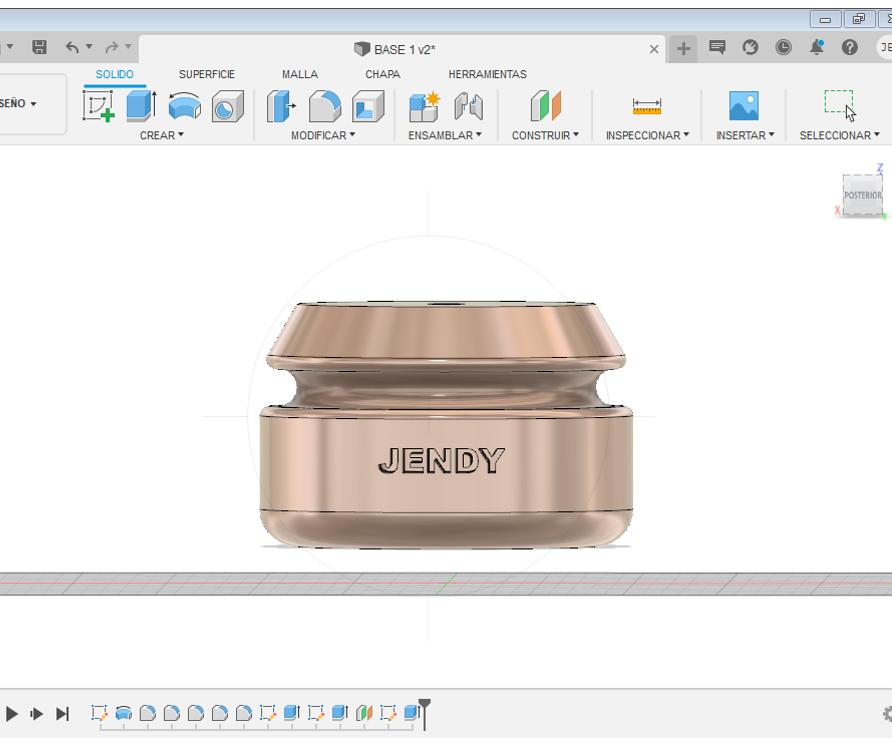Open the MODIFICAR dropdown

[322, 135]
